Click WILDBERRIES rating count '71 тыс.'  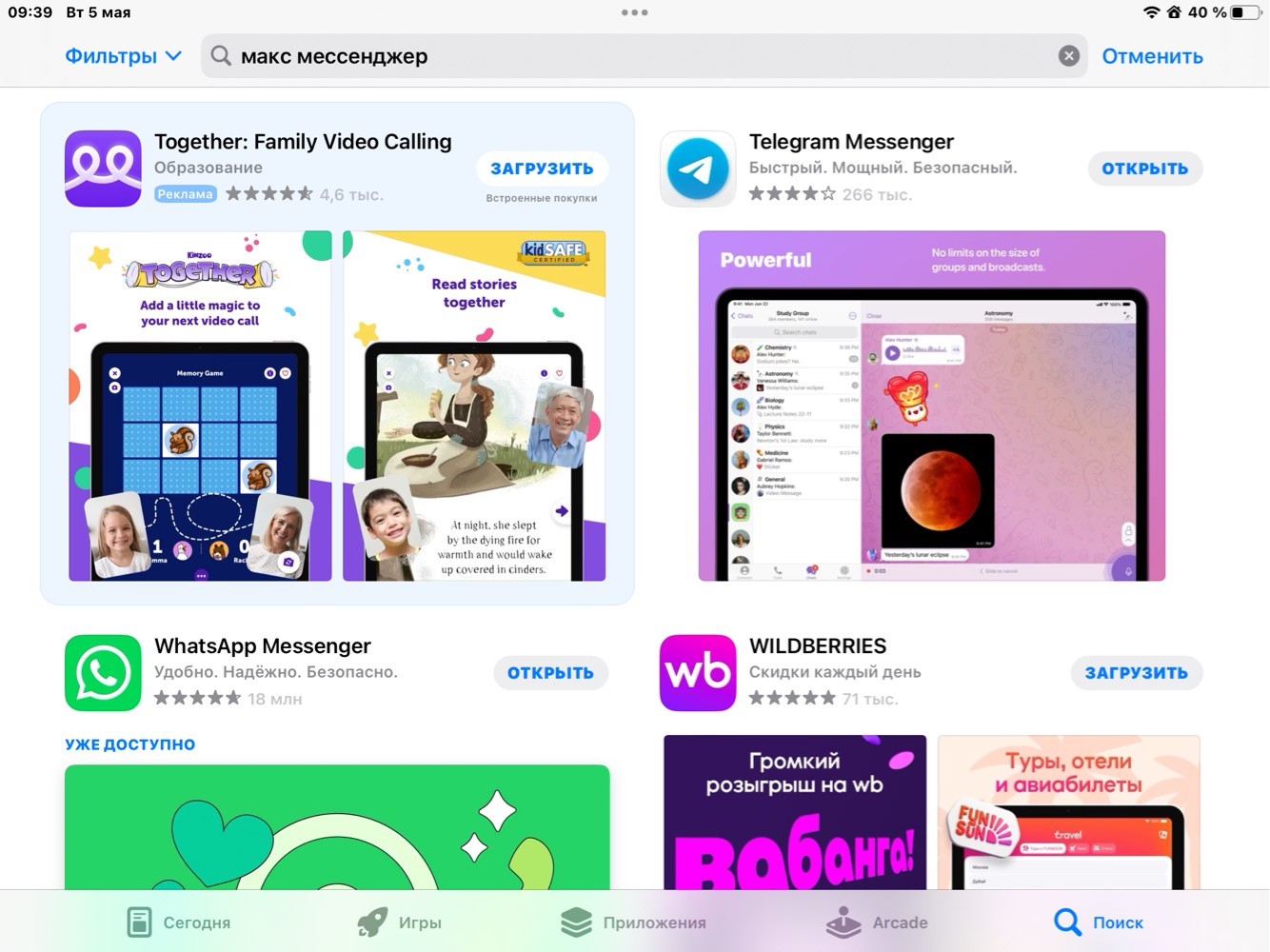[870, 699]
